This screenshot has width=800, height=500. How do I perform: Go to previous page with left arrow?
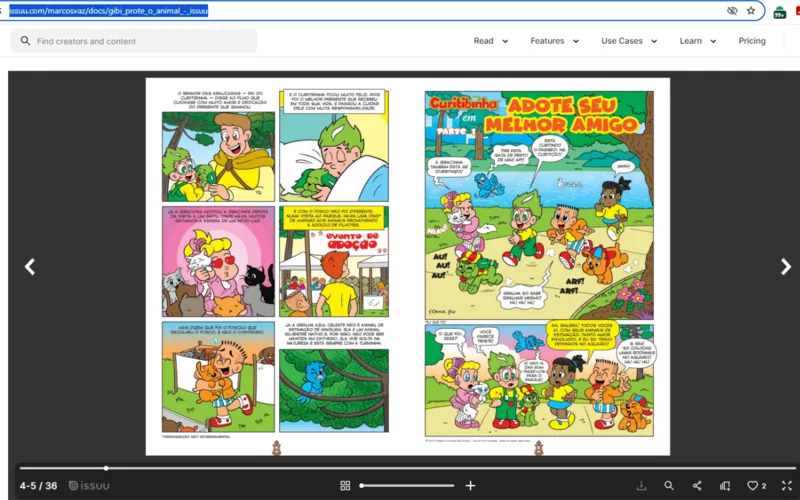30,266
